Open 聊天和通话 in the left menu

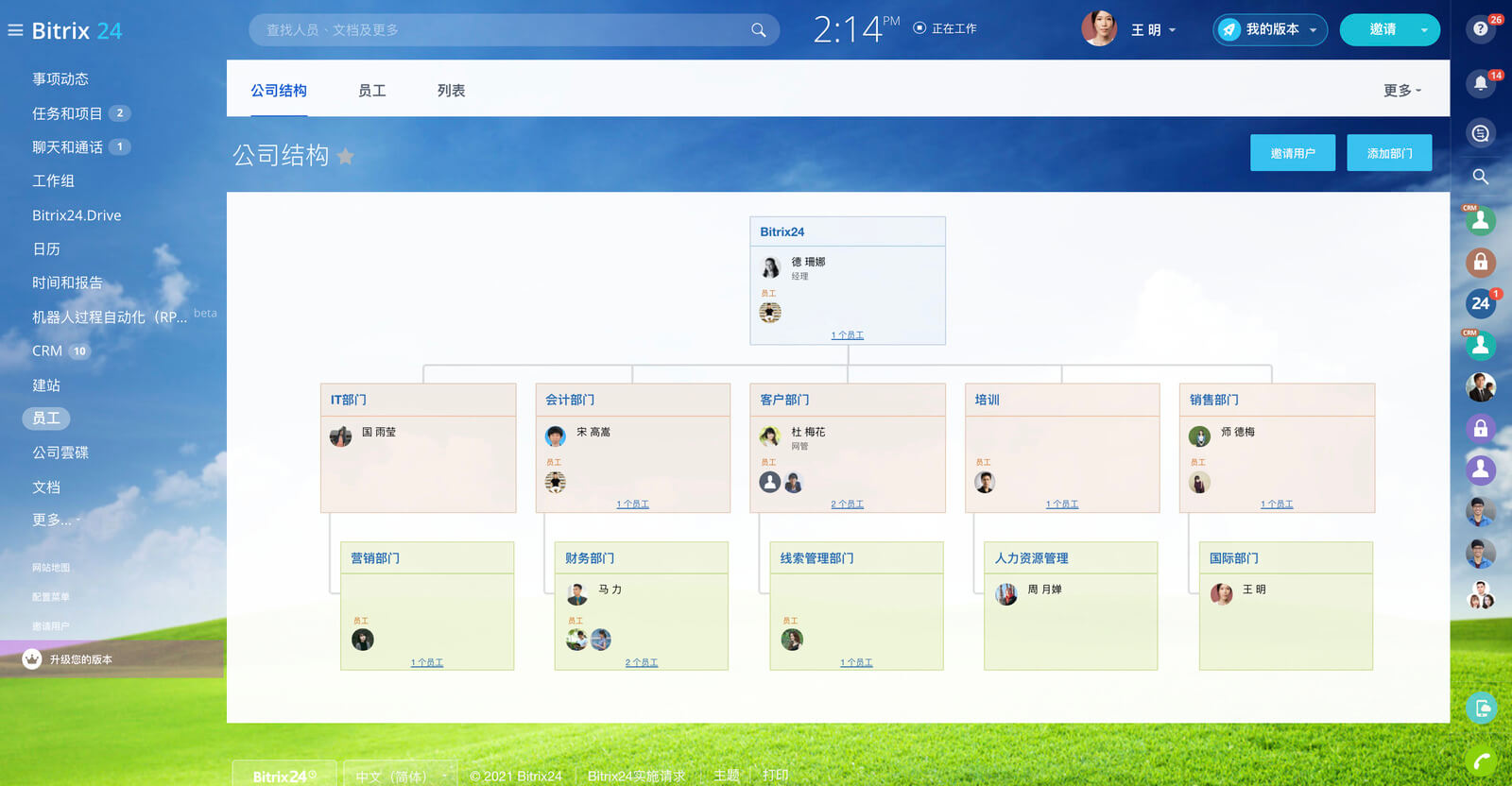tap(67, 147)
